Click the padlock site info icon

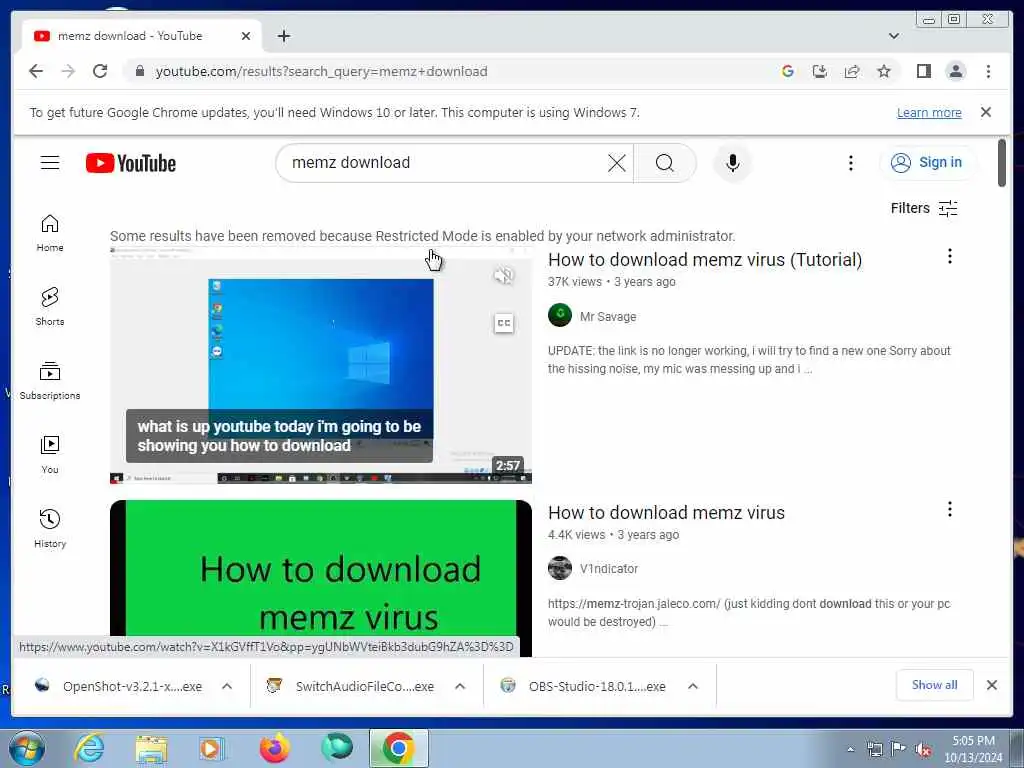coord(139,71)
